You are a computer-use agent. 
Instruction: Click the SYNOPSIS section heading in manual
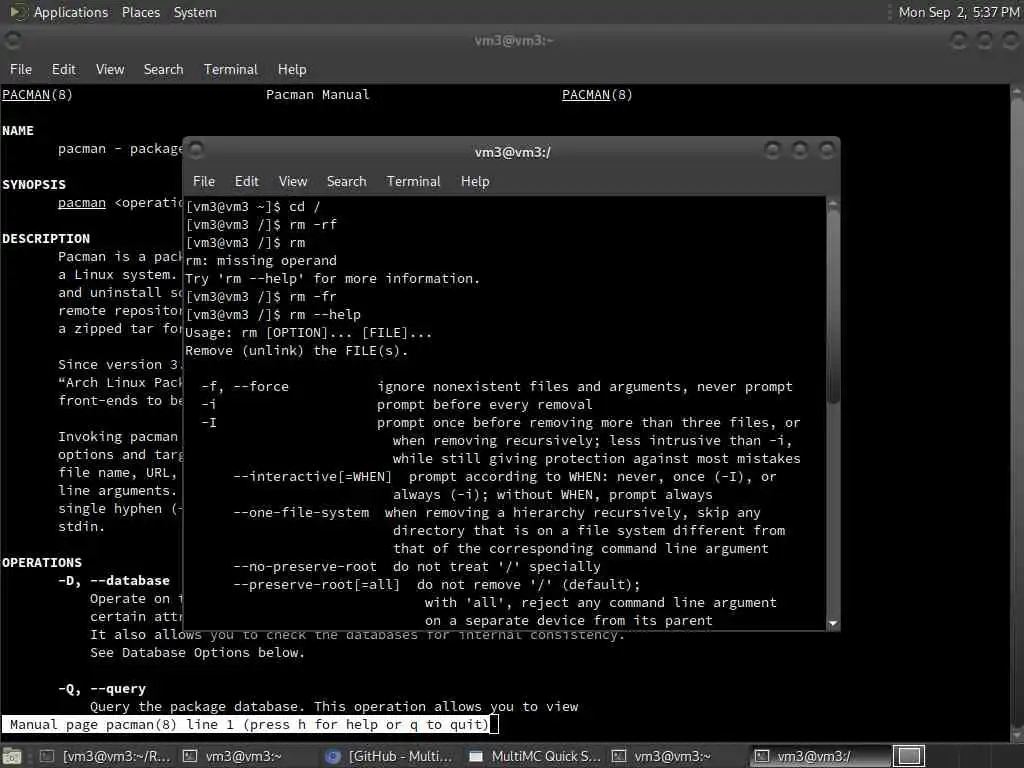point(34,185)
